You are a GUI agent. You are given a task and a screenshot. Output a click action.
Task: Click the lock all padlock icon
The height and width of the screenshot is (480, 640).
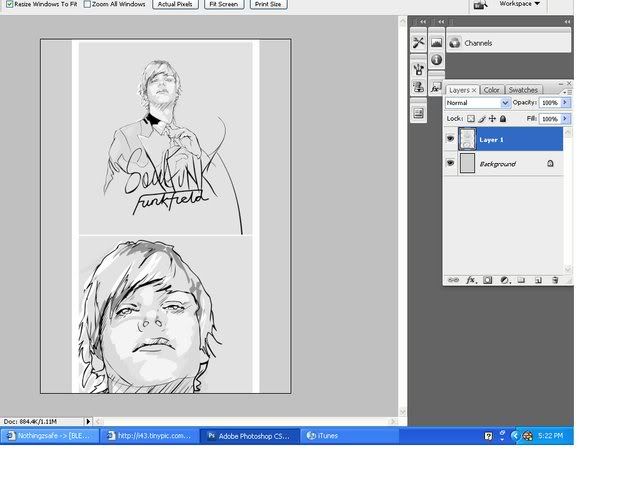point(503,118)
